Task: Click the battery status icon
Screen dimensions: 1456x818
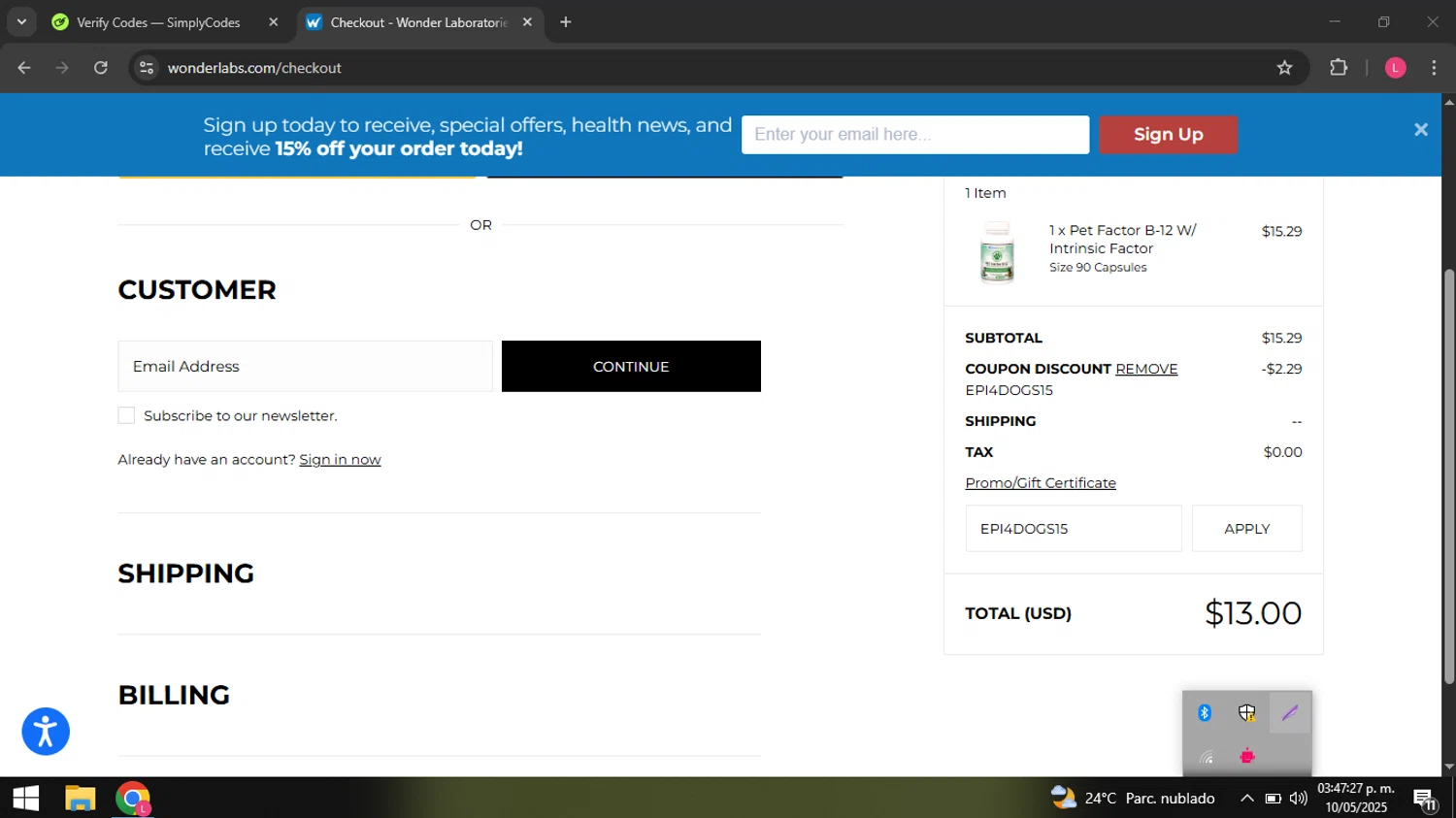Action: coord(1273,799)
